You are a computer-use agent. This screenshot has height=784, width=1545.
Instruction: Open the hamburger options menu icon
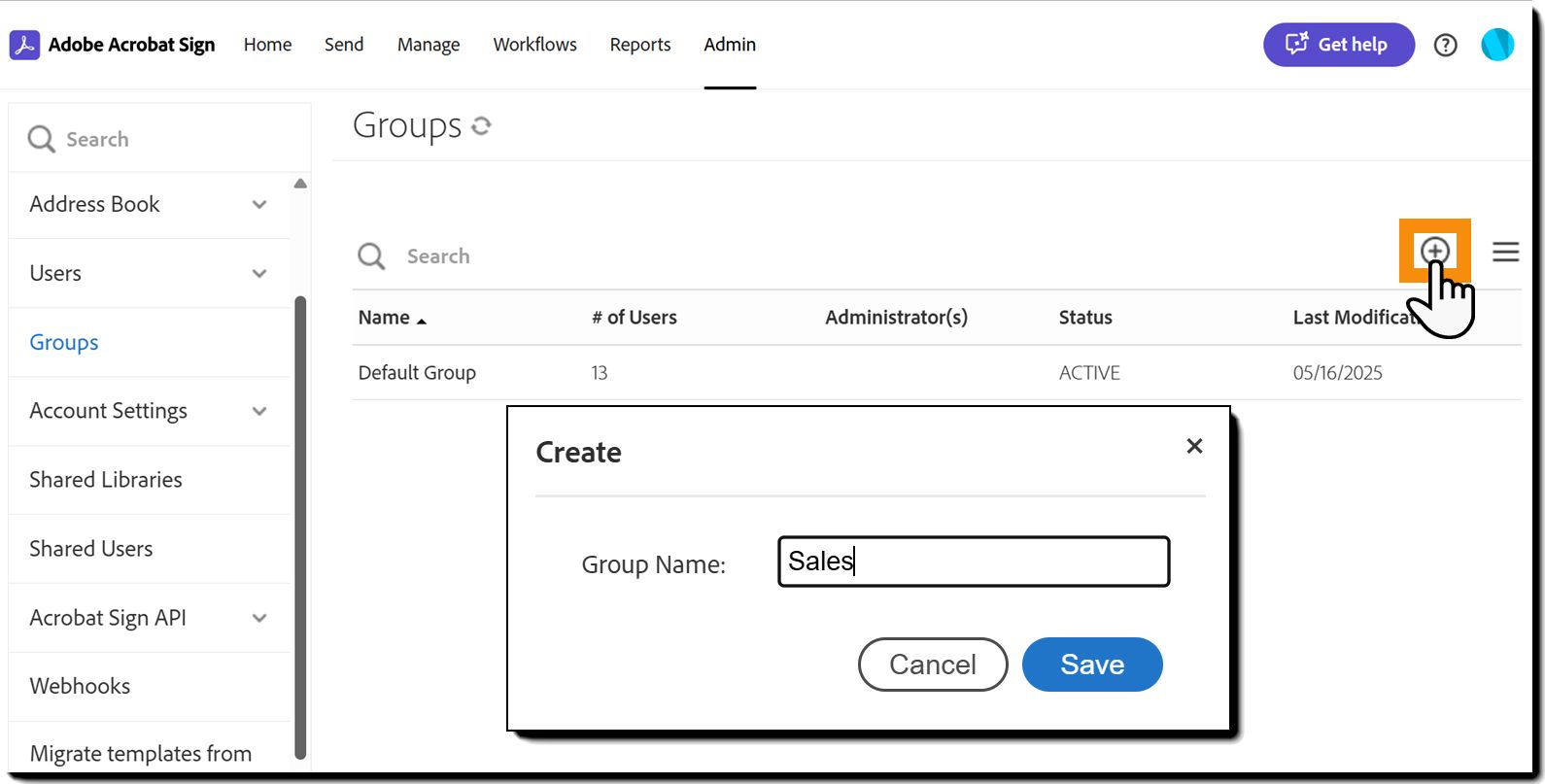(1505, 252)
